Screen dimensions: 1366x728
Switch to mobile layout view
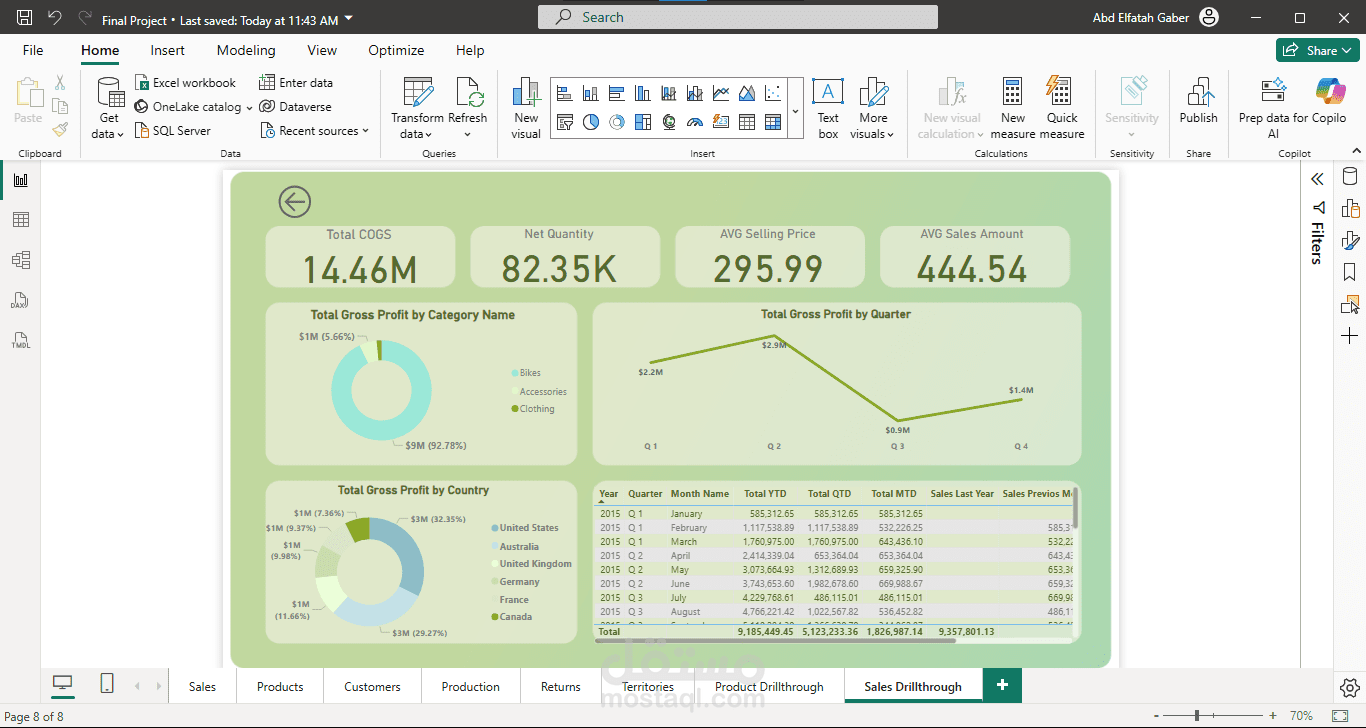(x=107, y=684)
